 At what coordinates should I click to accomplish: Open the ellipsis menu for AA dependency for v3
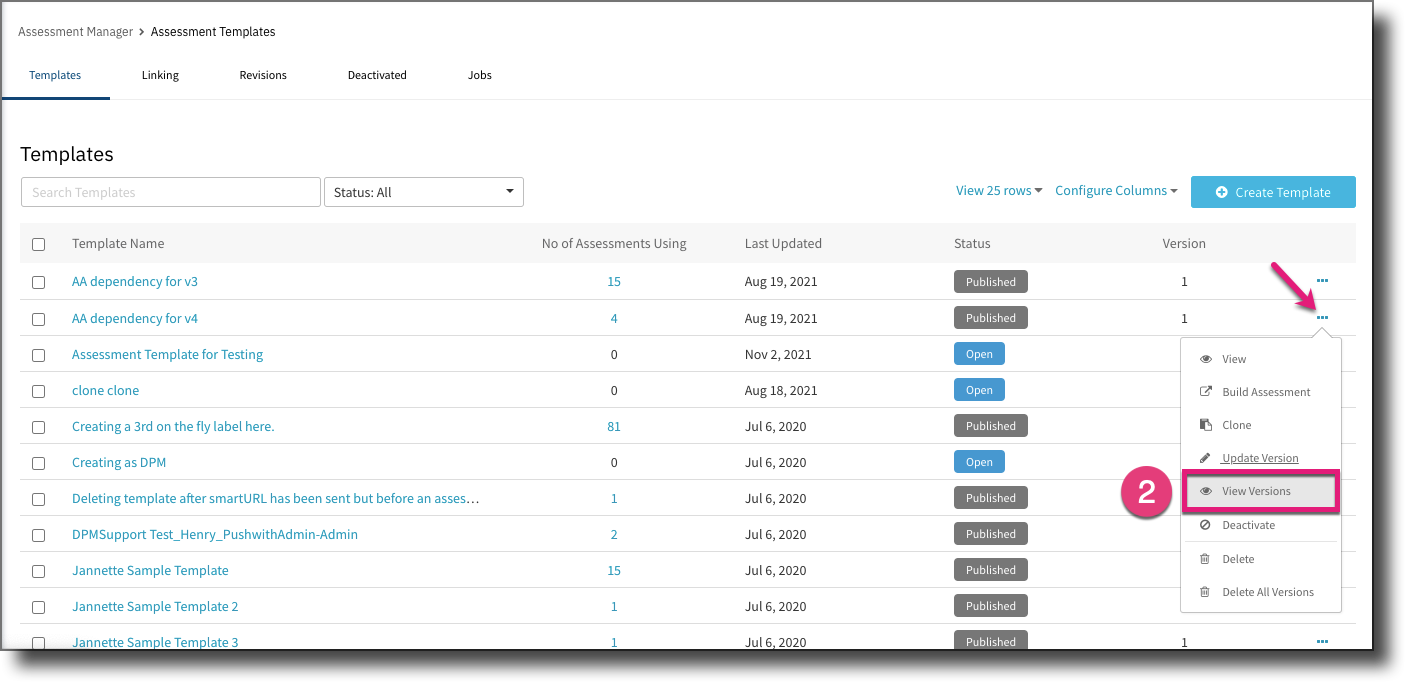tap(1322, 281)
